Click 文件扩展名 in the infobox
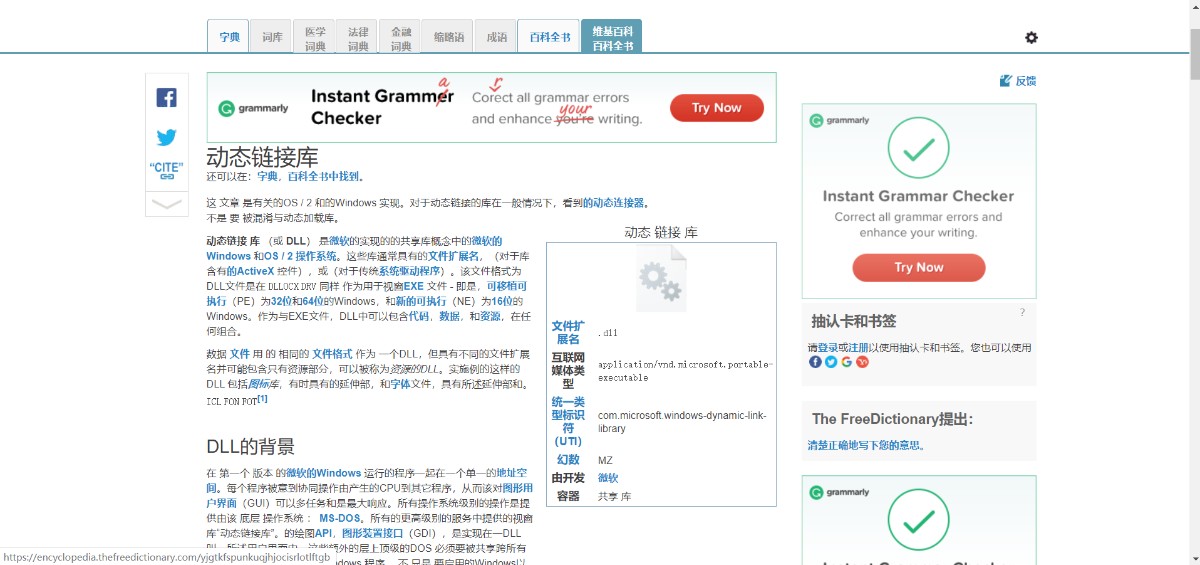This screenshot has height=565, width=1200. tap(568, 333)
